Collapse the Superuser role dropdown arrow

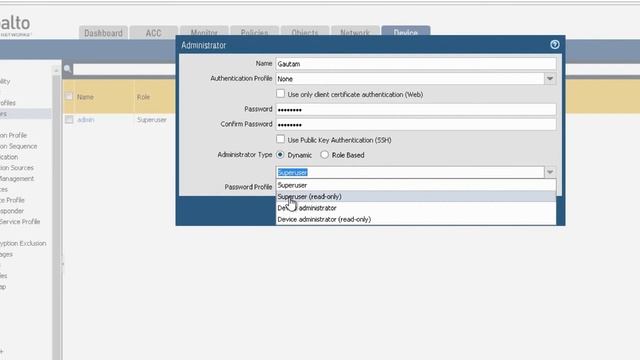[550, 172]
